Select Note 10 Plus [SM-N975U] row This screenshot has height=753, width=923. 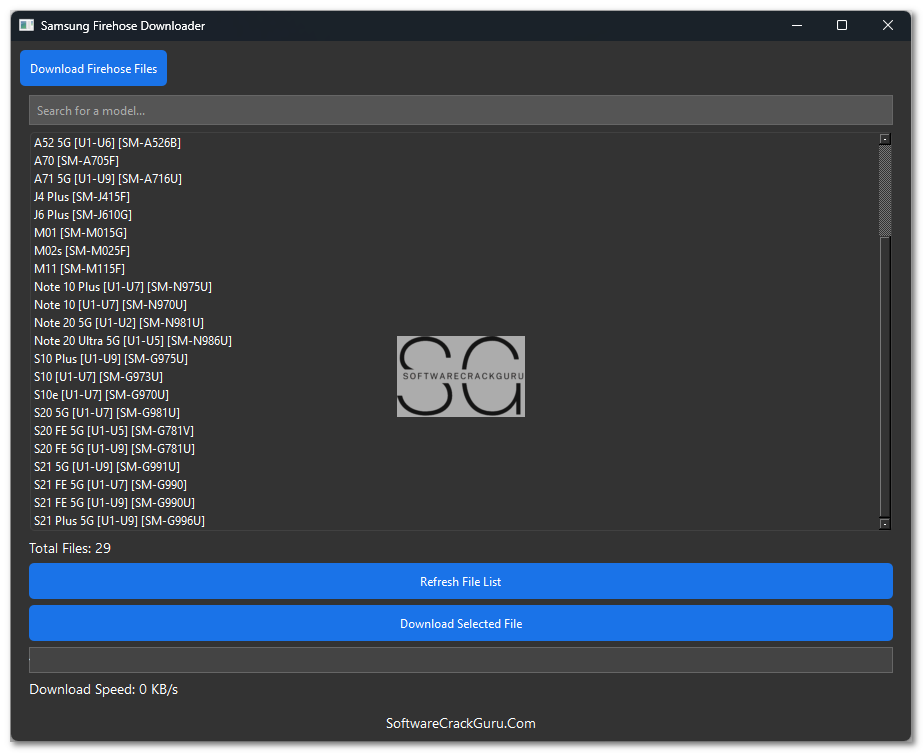tap(123, 287)
